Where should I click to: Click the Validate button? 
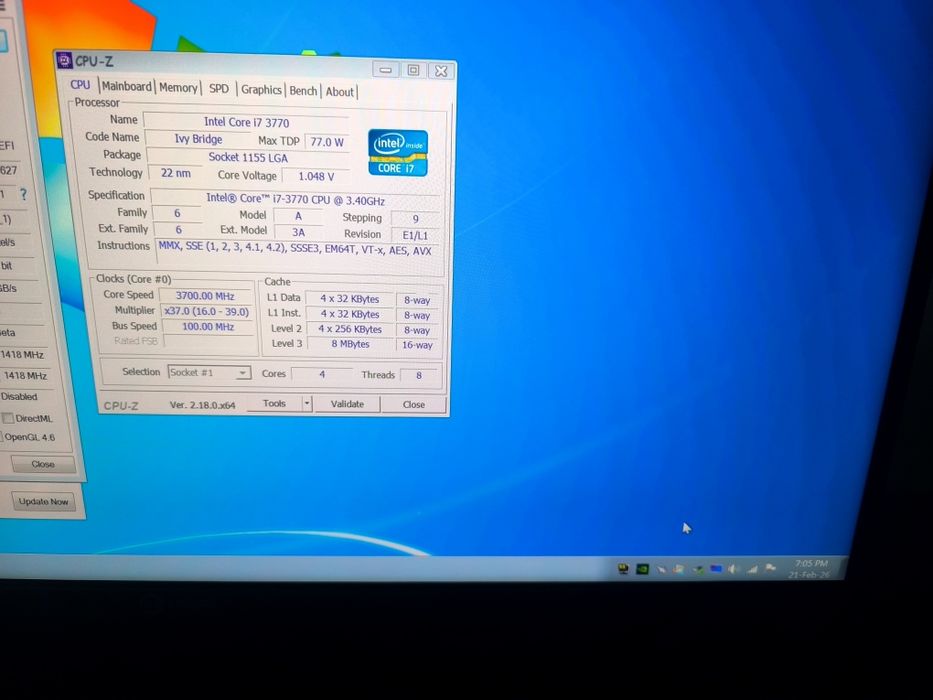tap(347, 404)
